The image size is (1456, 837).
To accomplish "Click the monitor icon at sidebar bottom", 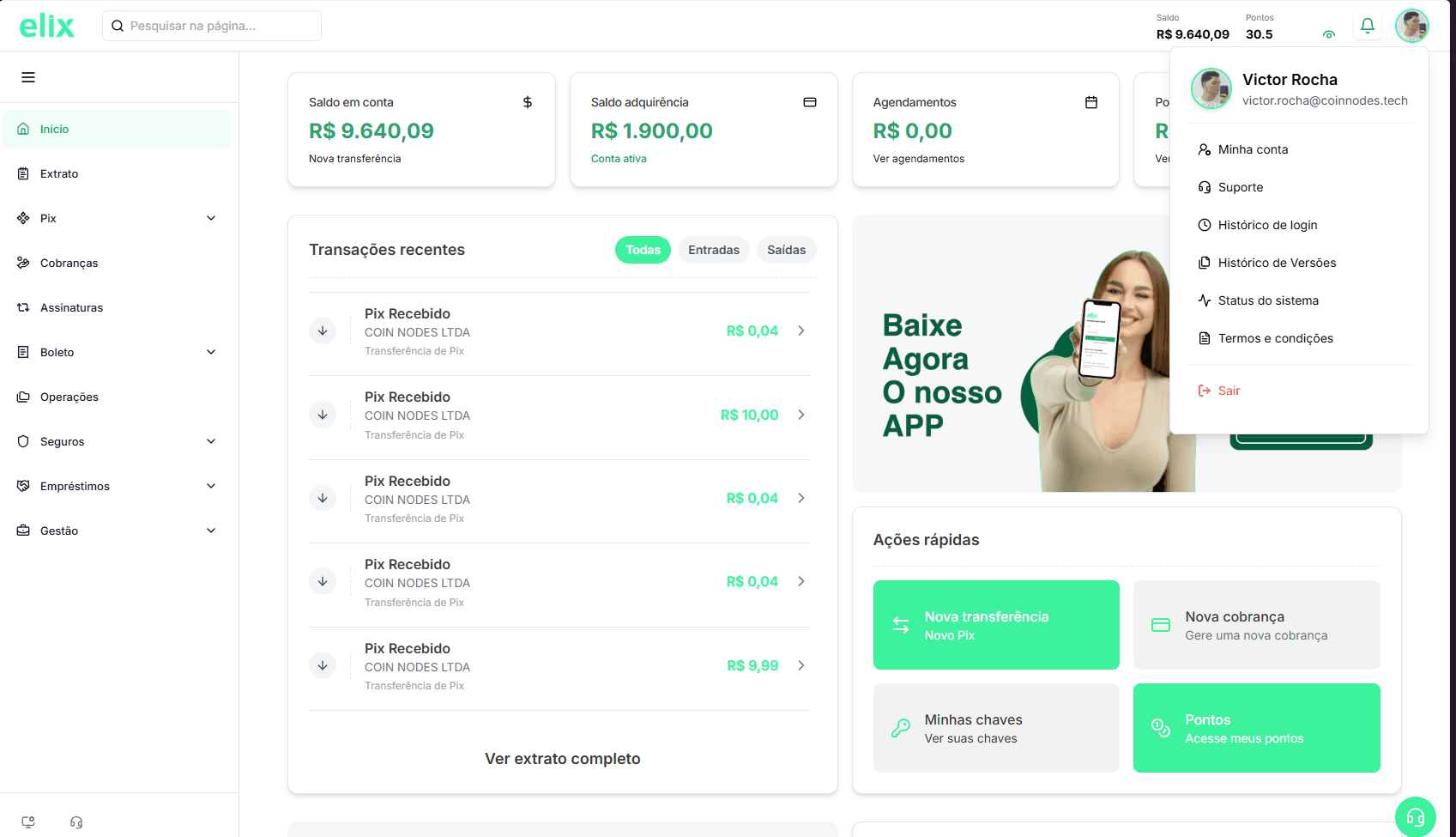I will [x=28, y=822].
